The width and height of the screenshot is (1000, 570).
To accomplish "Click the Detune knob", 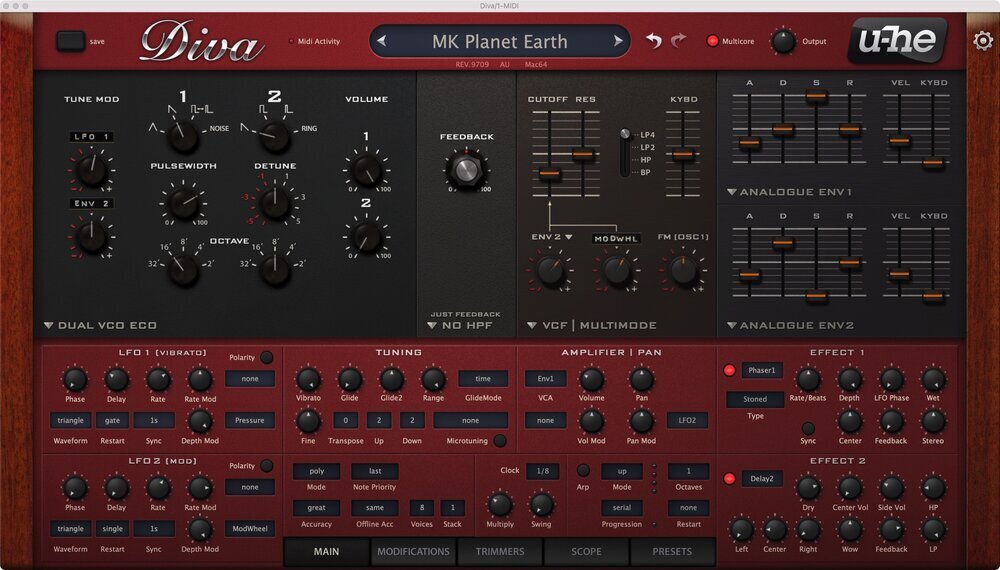I will coord(275,204).
